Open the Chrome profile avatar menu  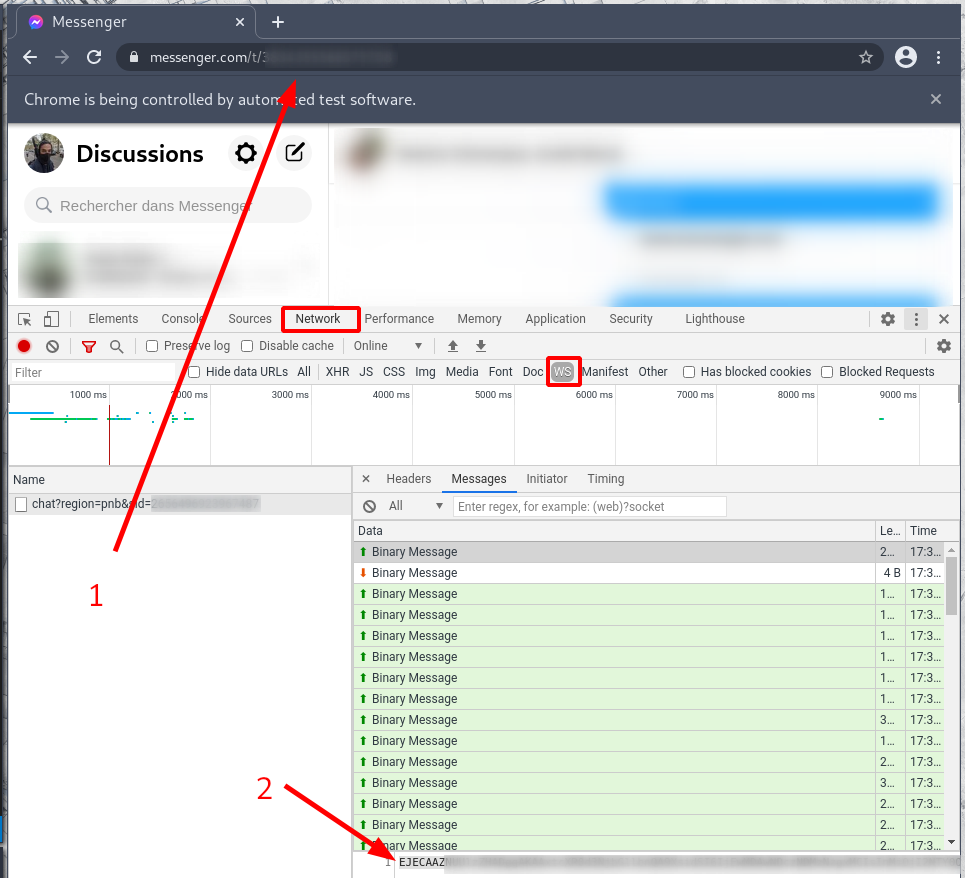pyautogui.click(x=905, y=57)
